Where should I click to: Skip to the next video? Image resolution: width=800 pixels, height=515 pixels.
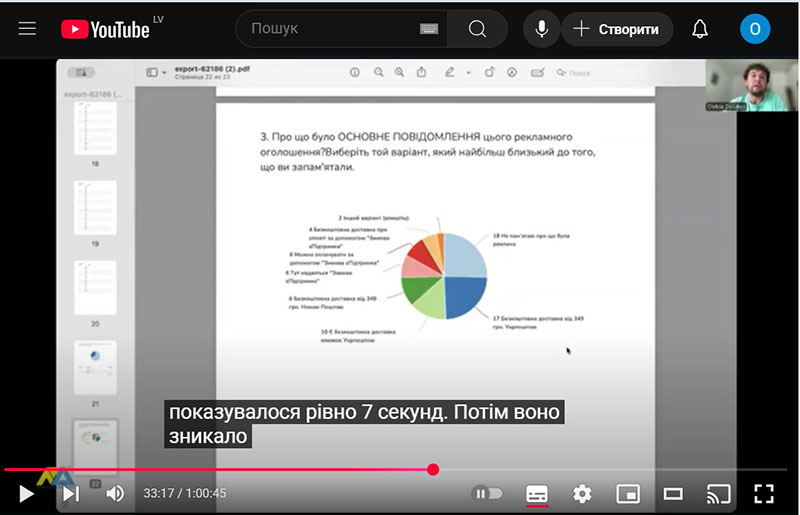click(x=71, y=493)
